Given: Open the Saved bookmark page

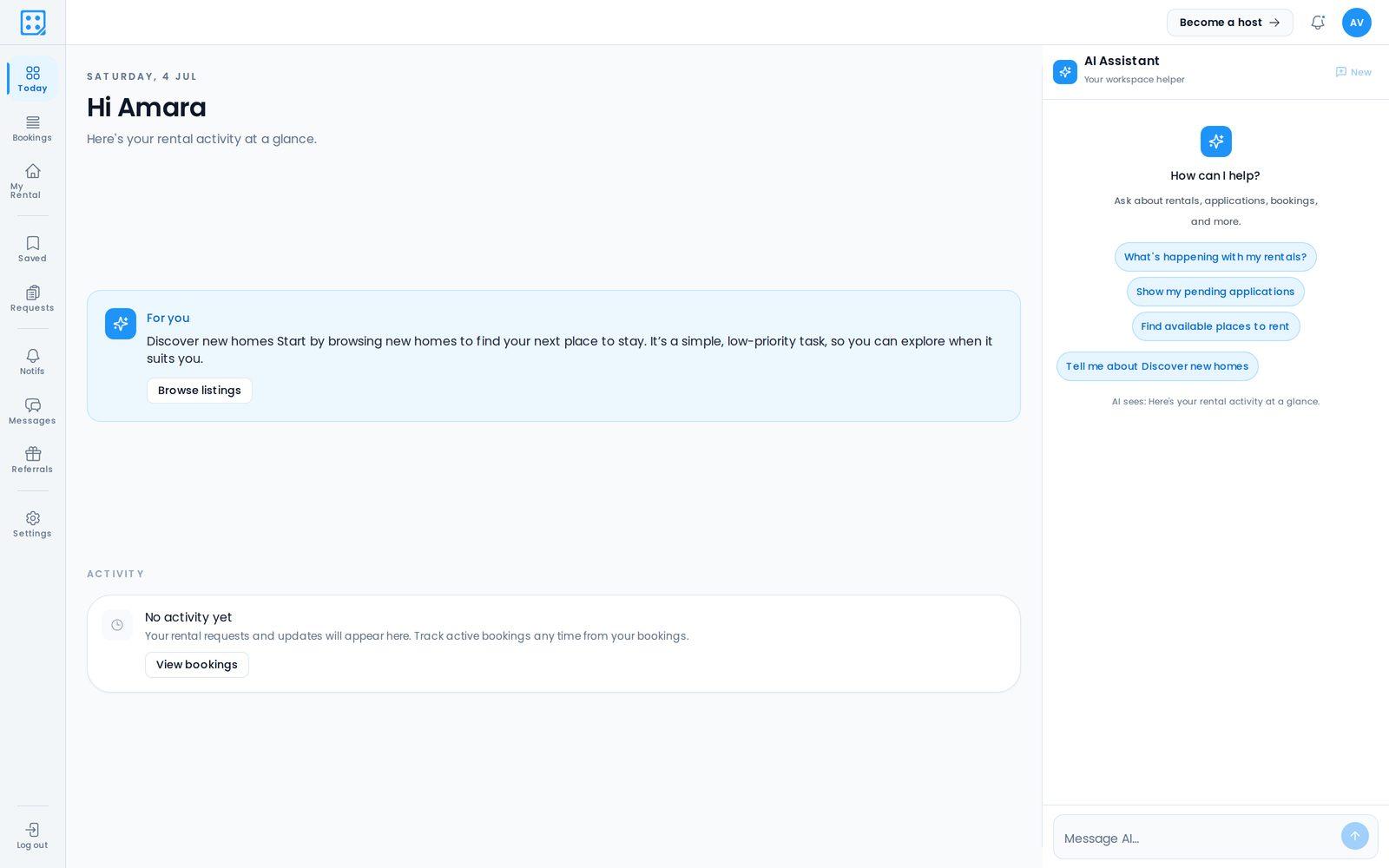Looking at the screenshot, I should click(x=32, y=249).
